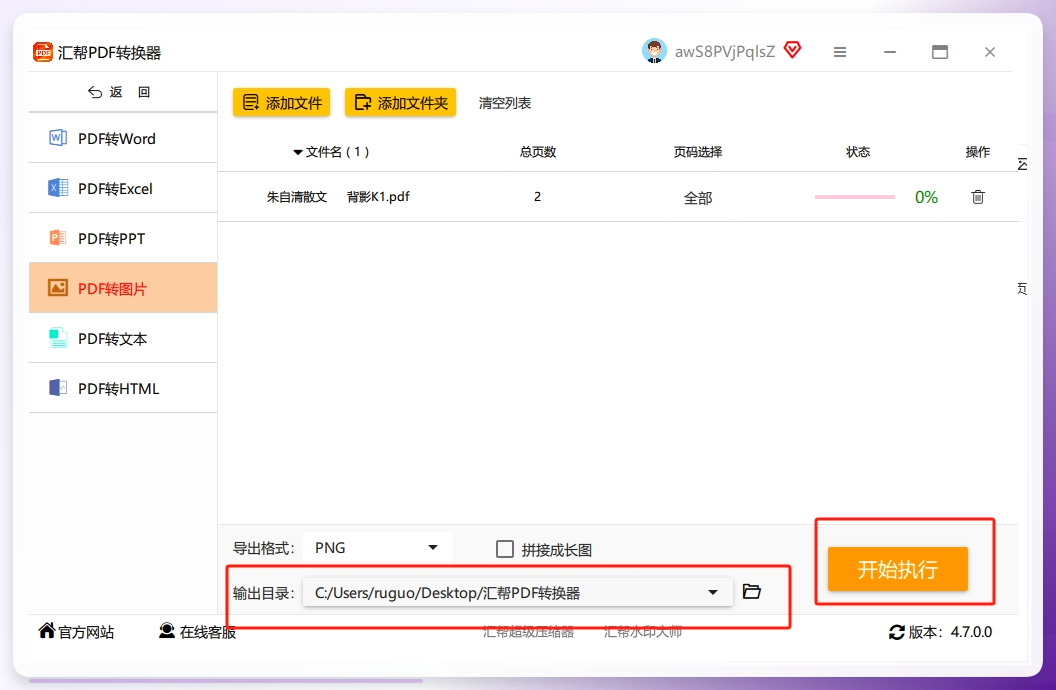Click the 页码选择 column header
The image size is (1056, 690).
pos(698,152)
